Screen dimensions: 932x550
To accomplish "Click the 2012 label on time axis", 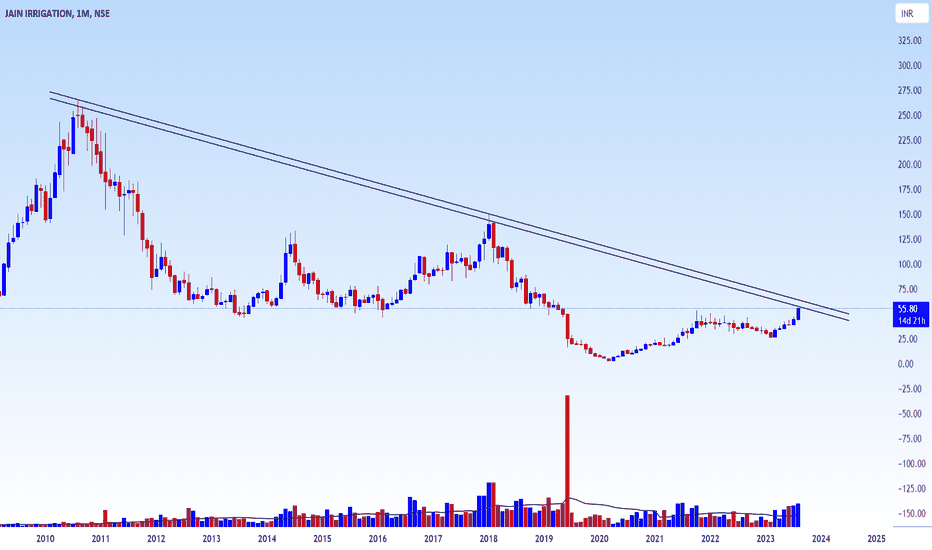I will pyautogui.click(x=156, y=539).
